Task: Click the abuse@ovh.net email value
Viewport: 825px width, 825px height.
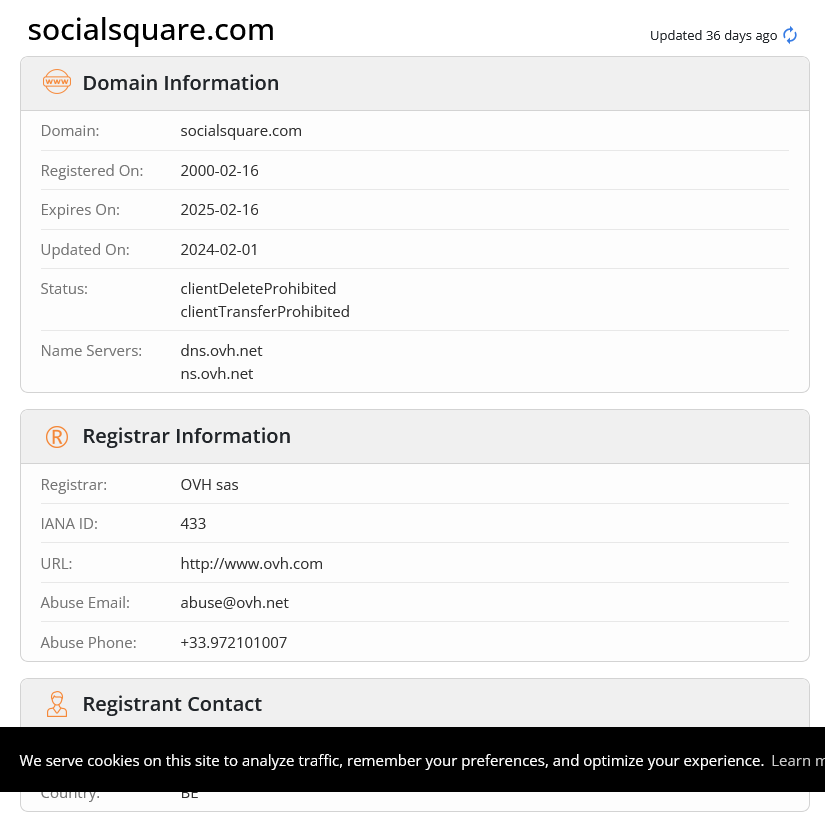Action: [x=234, y=603]
